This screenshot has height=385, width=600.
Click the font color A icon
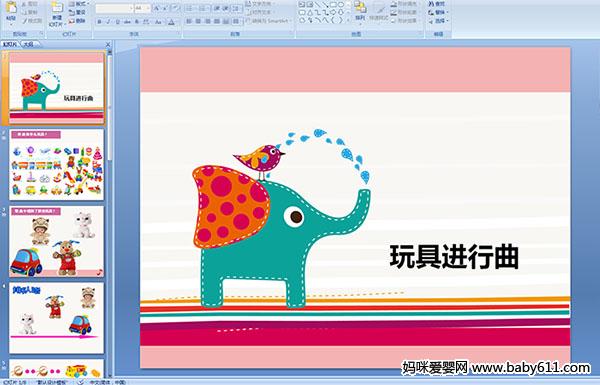pyautogui.click(x=172, y=22)
